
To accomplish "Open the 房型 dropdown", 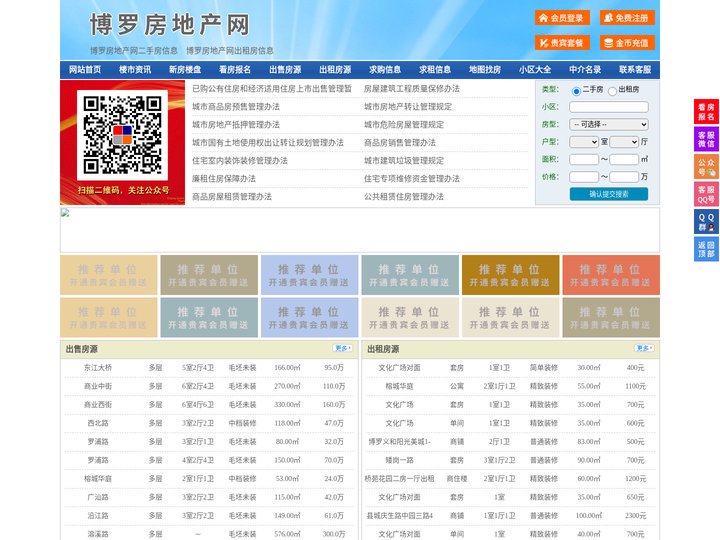I will (x=609, y=124).
